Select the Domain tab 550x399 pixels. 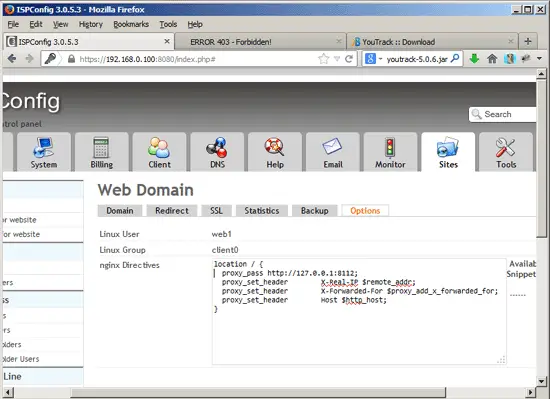[120, 211]
